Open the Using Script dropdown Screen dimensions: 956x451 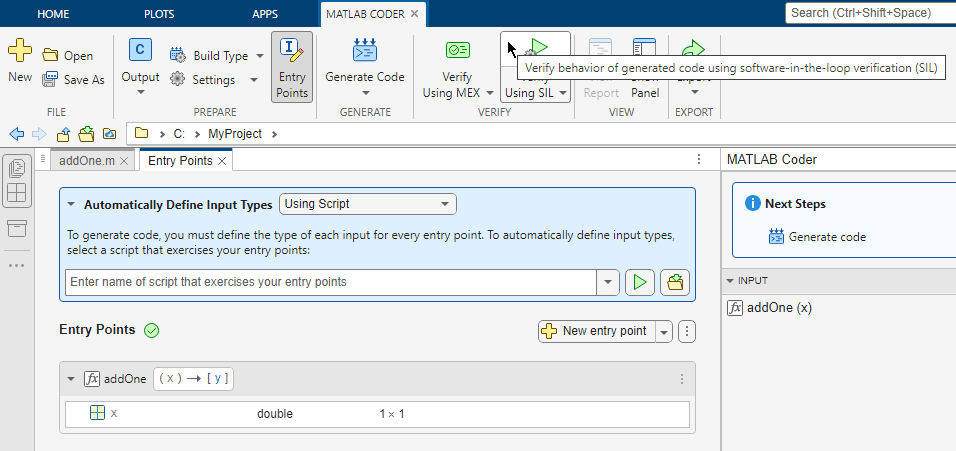tap(367, 204)
